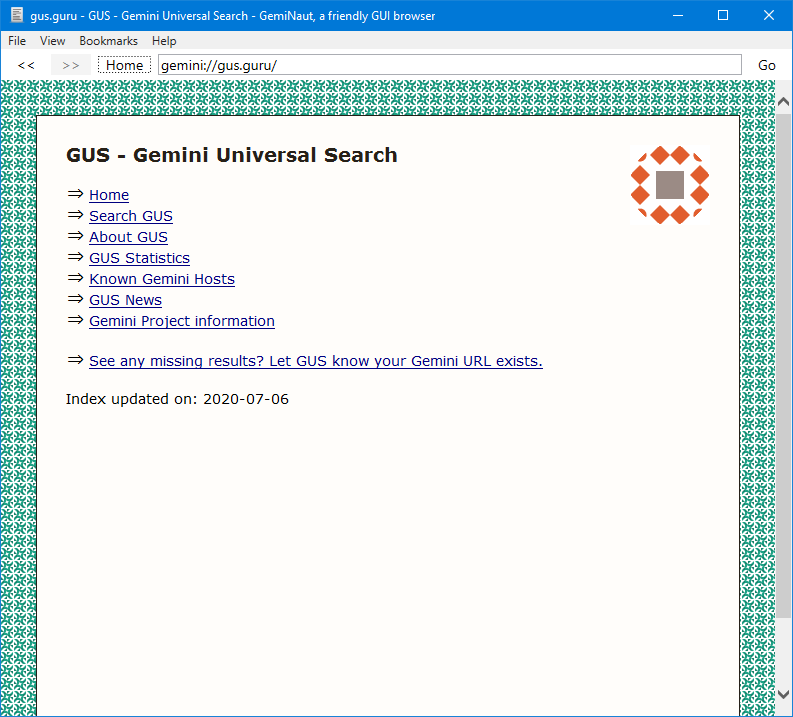Open the File menu
Image resolution: width=793 pixels, height=717 pixels.
coord(17,41)
